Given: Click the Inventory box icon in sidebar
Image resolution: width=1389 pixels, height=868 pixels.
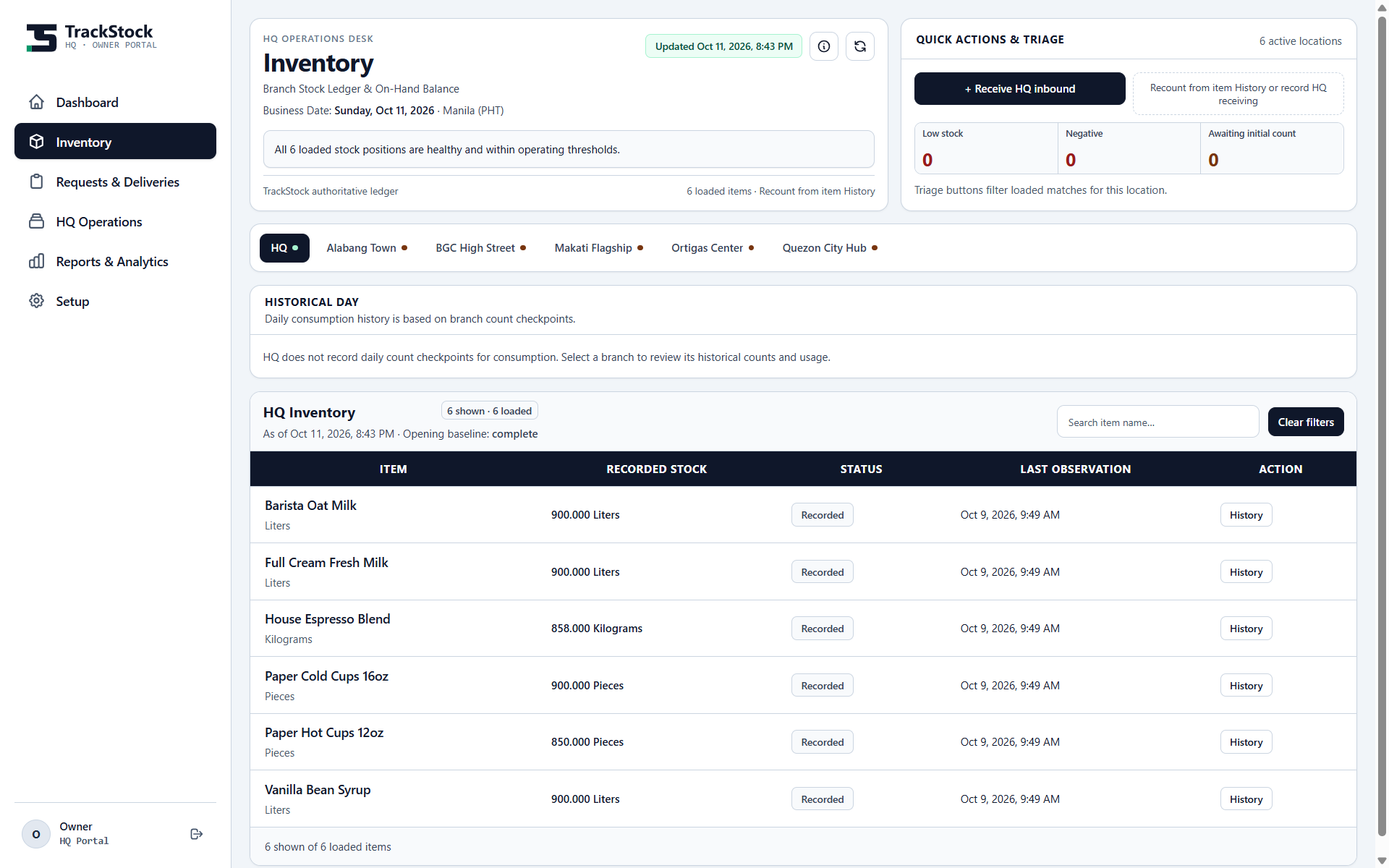Looking at the screenshot, I should (37, 142).
